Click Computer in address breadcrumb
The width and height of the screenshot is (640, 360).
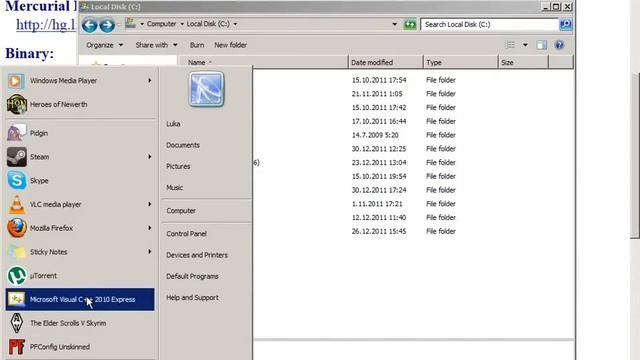click(x=161, y=24)
